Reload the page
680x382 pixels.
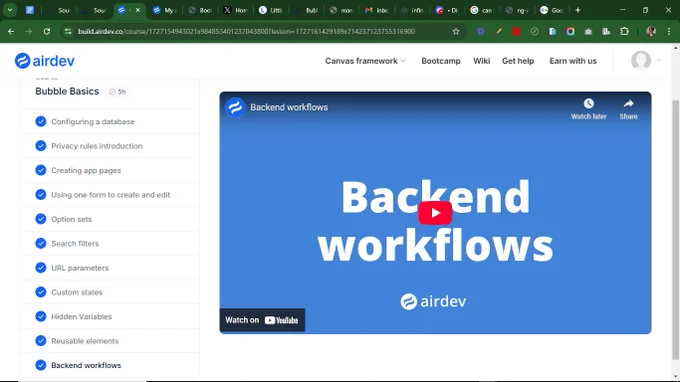point(47,31)
